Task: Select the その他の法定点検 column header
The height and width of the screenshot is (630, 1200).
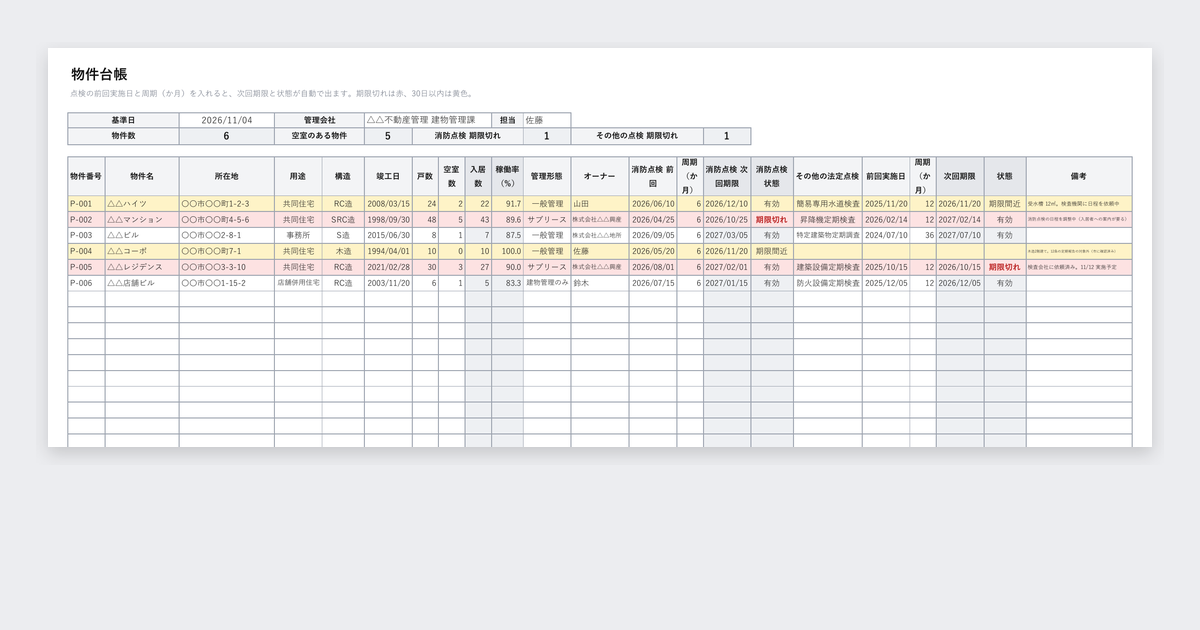Action: [x=827, y=176]
